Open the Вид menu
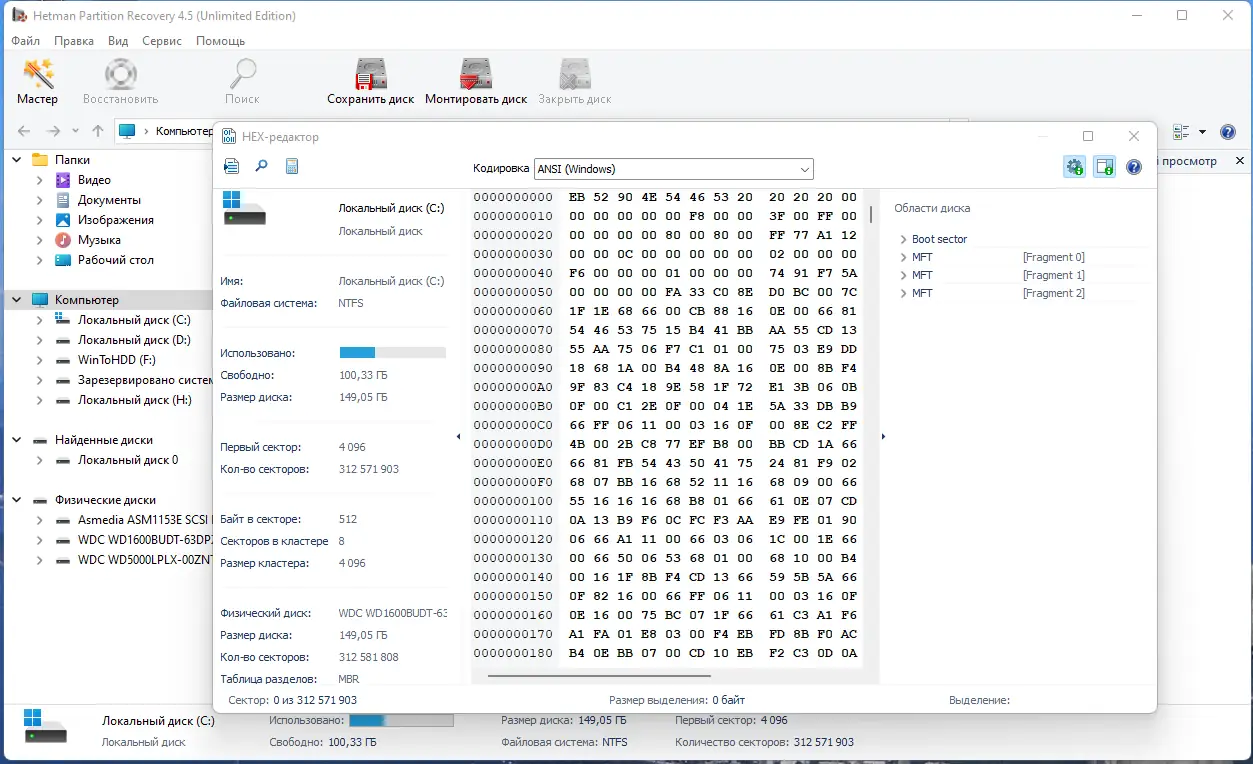Image resolution: width=1253 pixels, height=764 pixels. tap(118, 41)
